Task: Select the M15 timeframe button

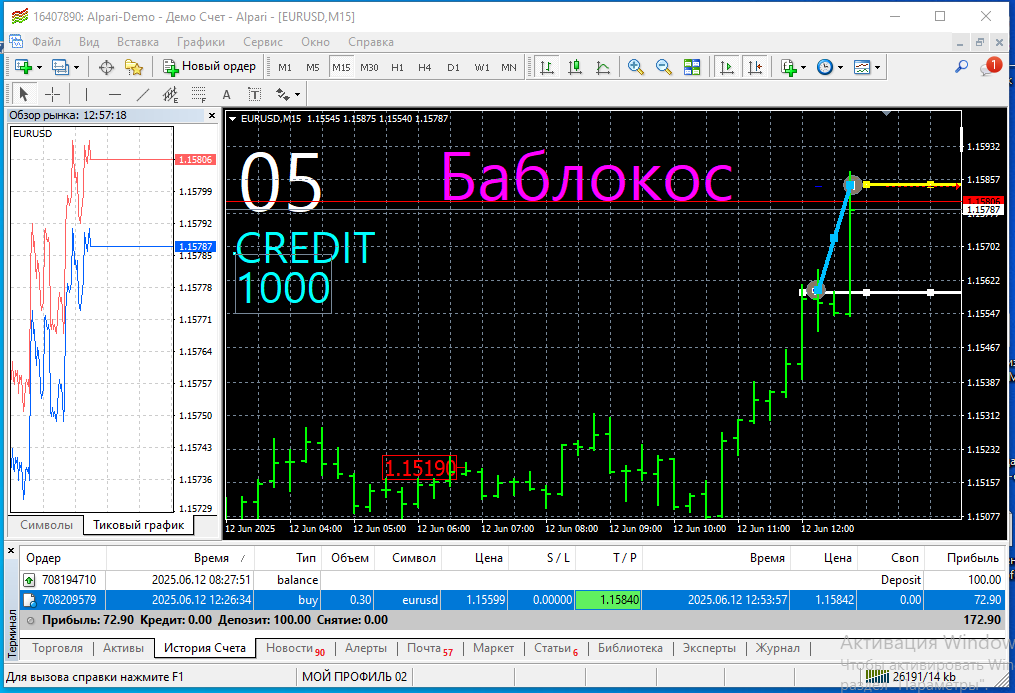Action: pos(341,67)
